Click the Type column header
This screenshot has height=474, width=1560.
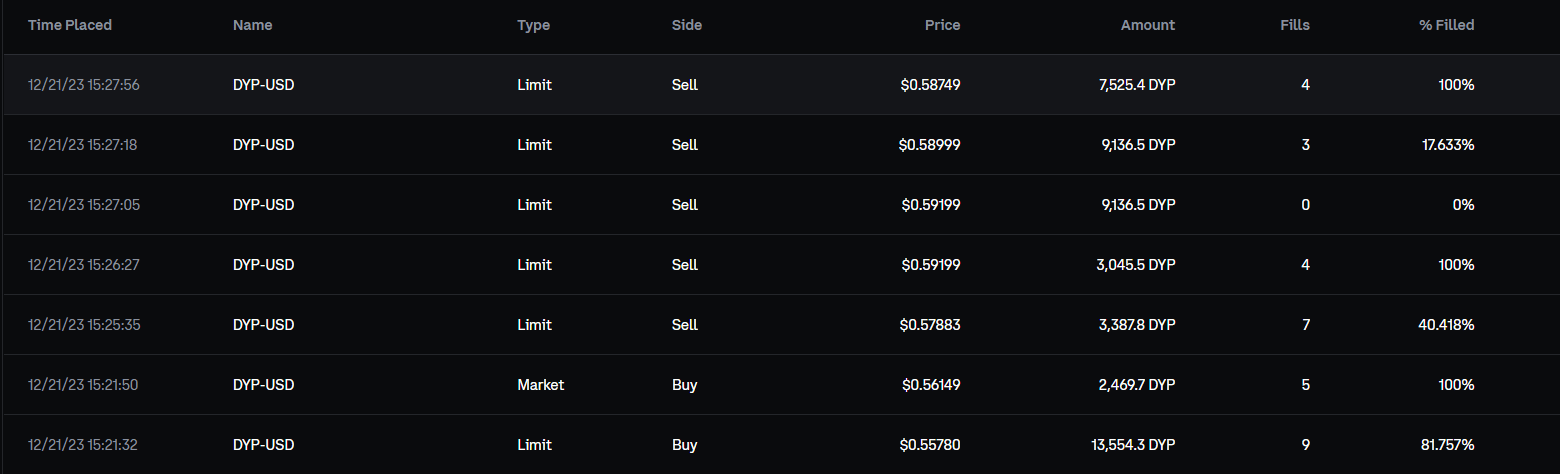point(533,25)
